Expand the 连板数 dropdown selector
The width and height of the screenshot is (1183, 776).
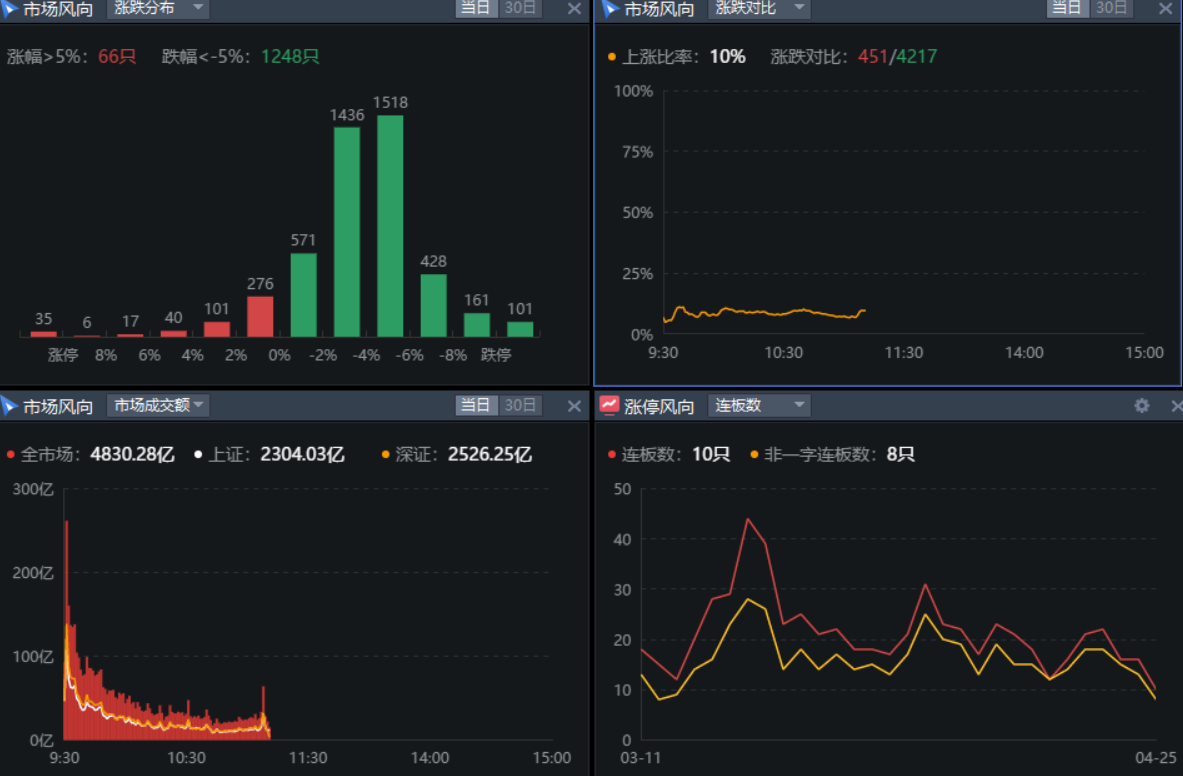(x=759, y=405)
